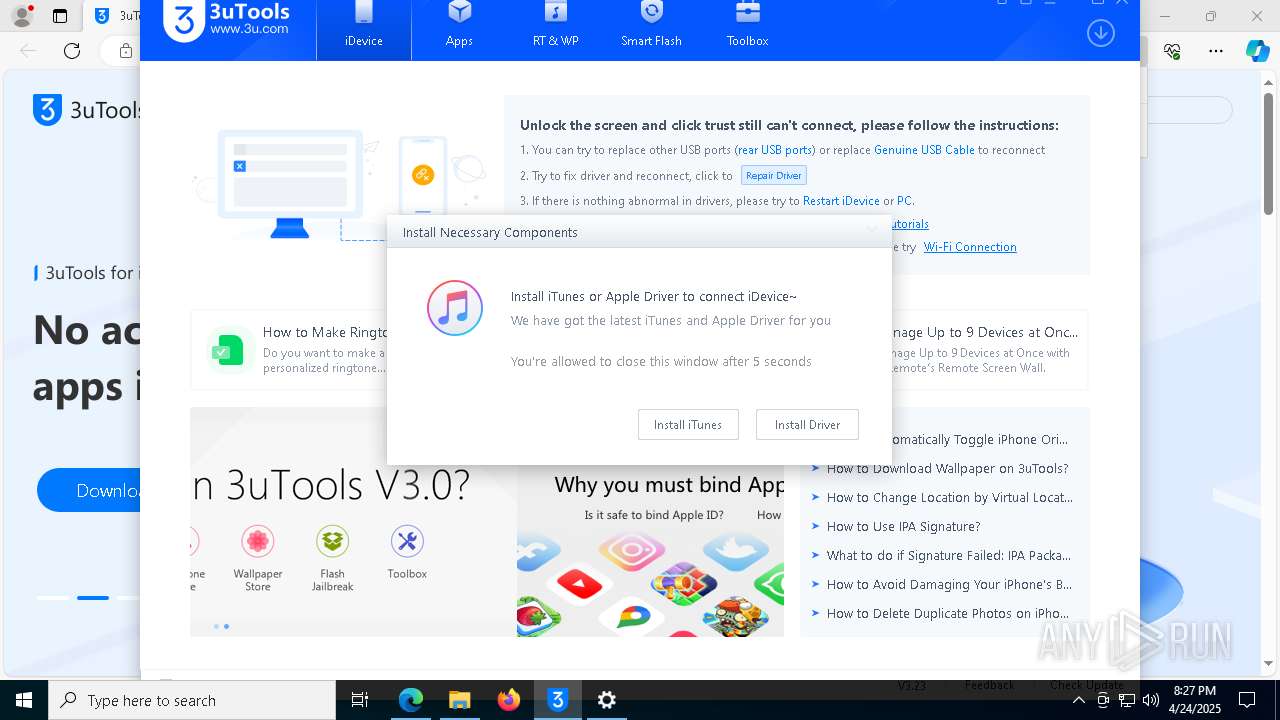1280x720 pixels.
Task: Open How to Download Wallpaper on 3uTools article
Action: 947,468
